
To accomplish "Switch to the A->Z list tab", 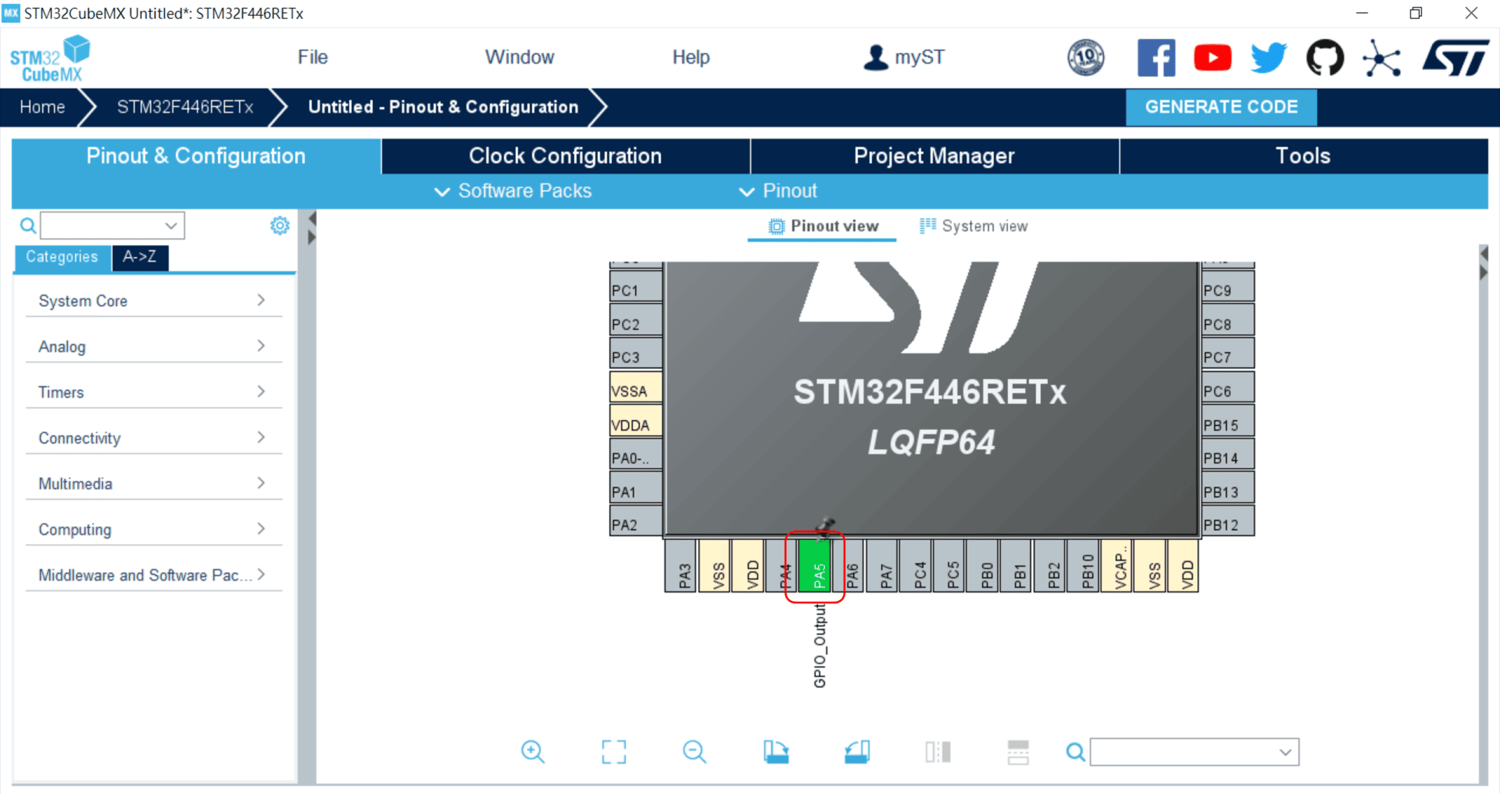I will 140,257.
